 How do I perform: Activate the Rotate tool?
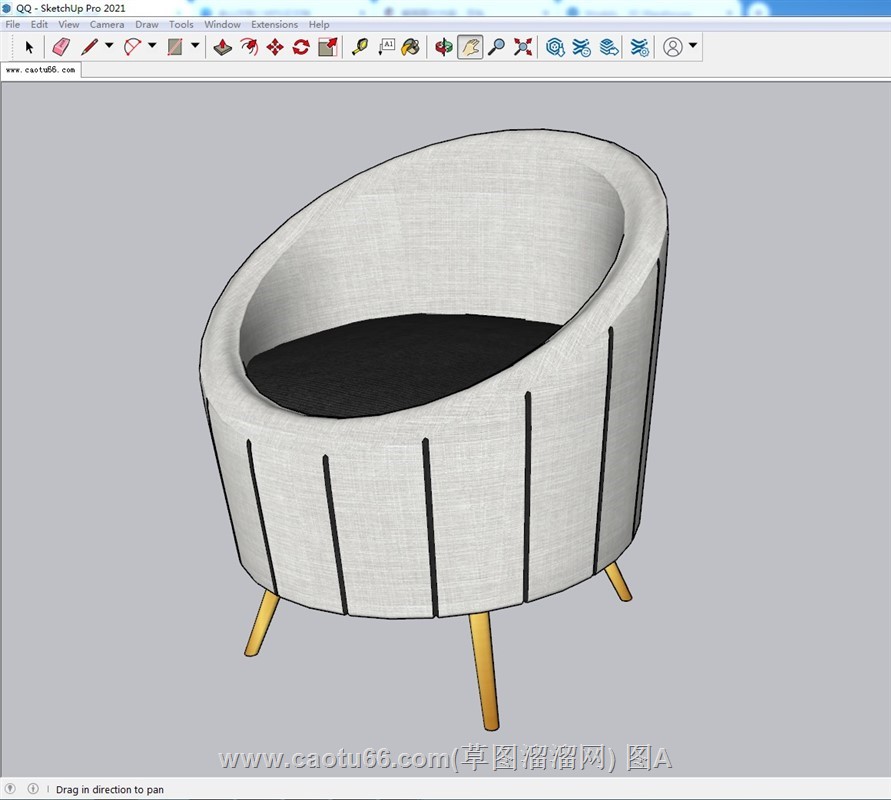(x=301, y=47)
